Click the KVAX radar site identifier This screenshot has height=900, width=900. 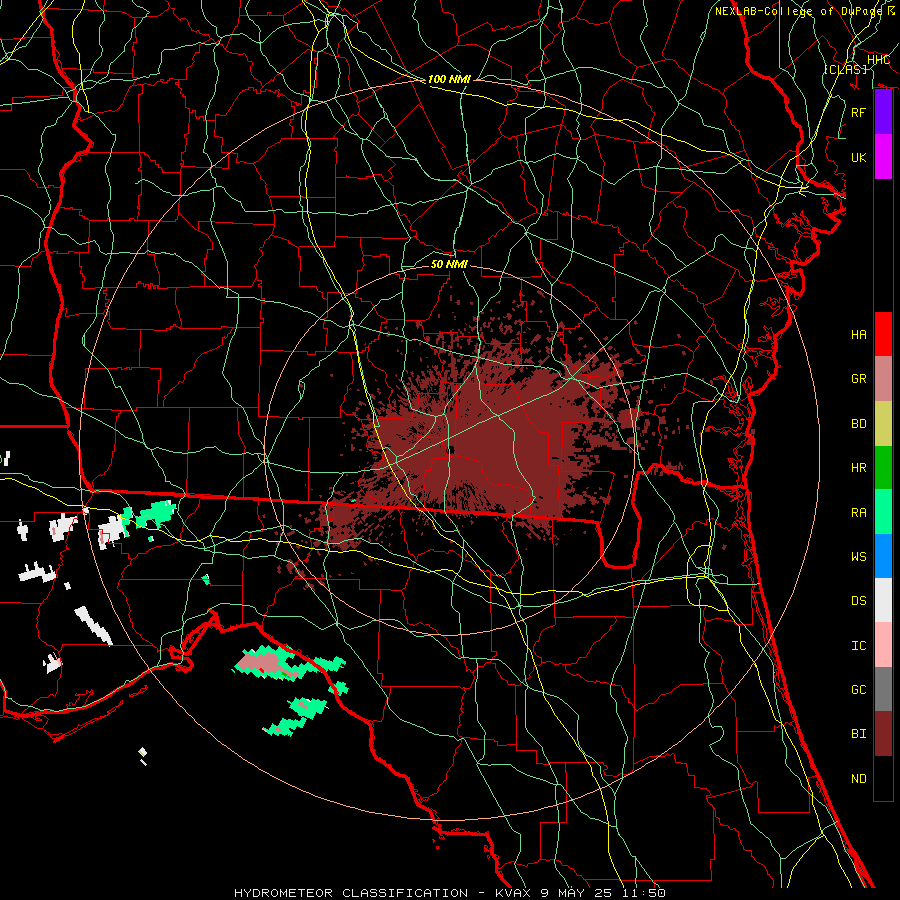(x=512, y=893)
